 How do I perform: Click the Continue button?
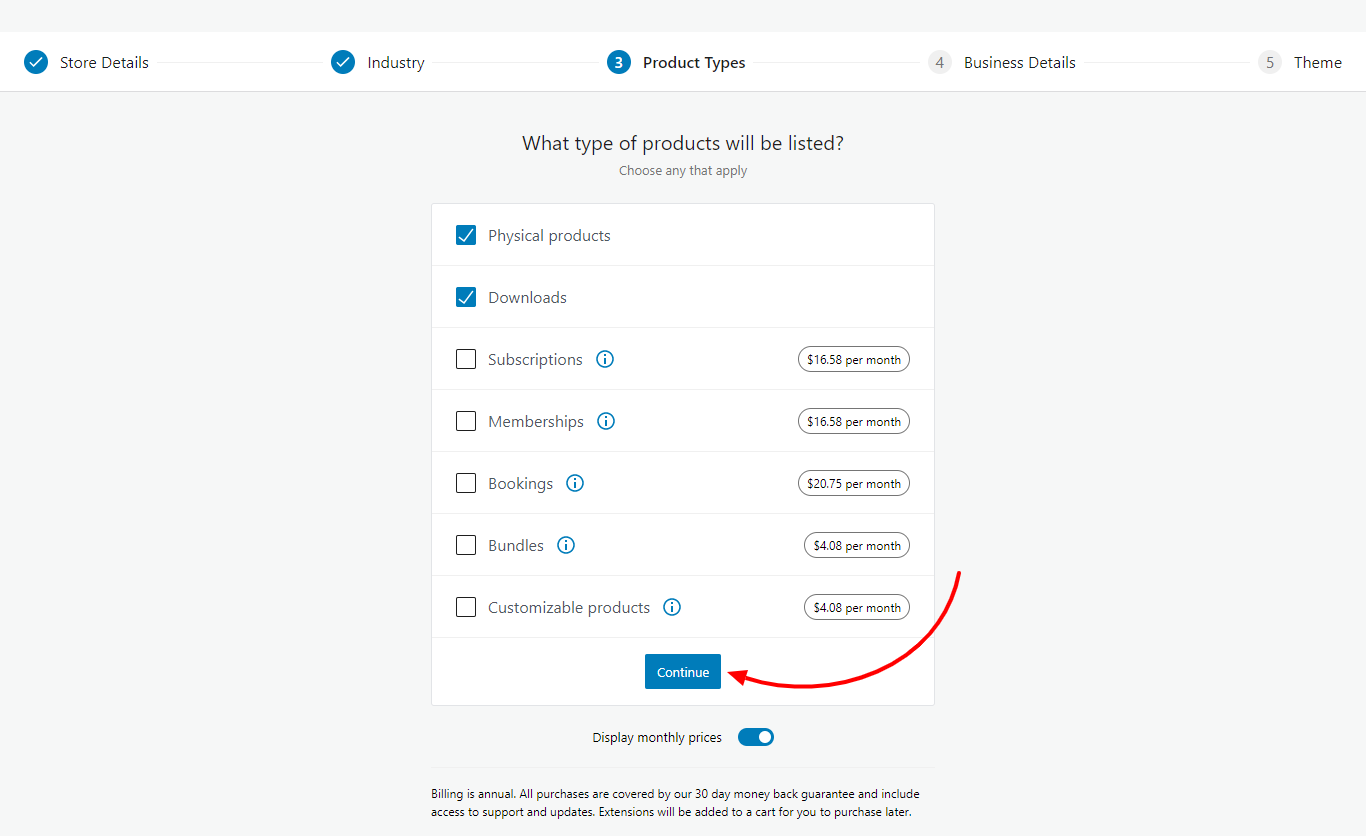(x=683, y=671)
